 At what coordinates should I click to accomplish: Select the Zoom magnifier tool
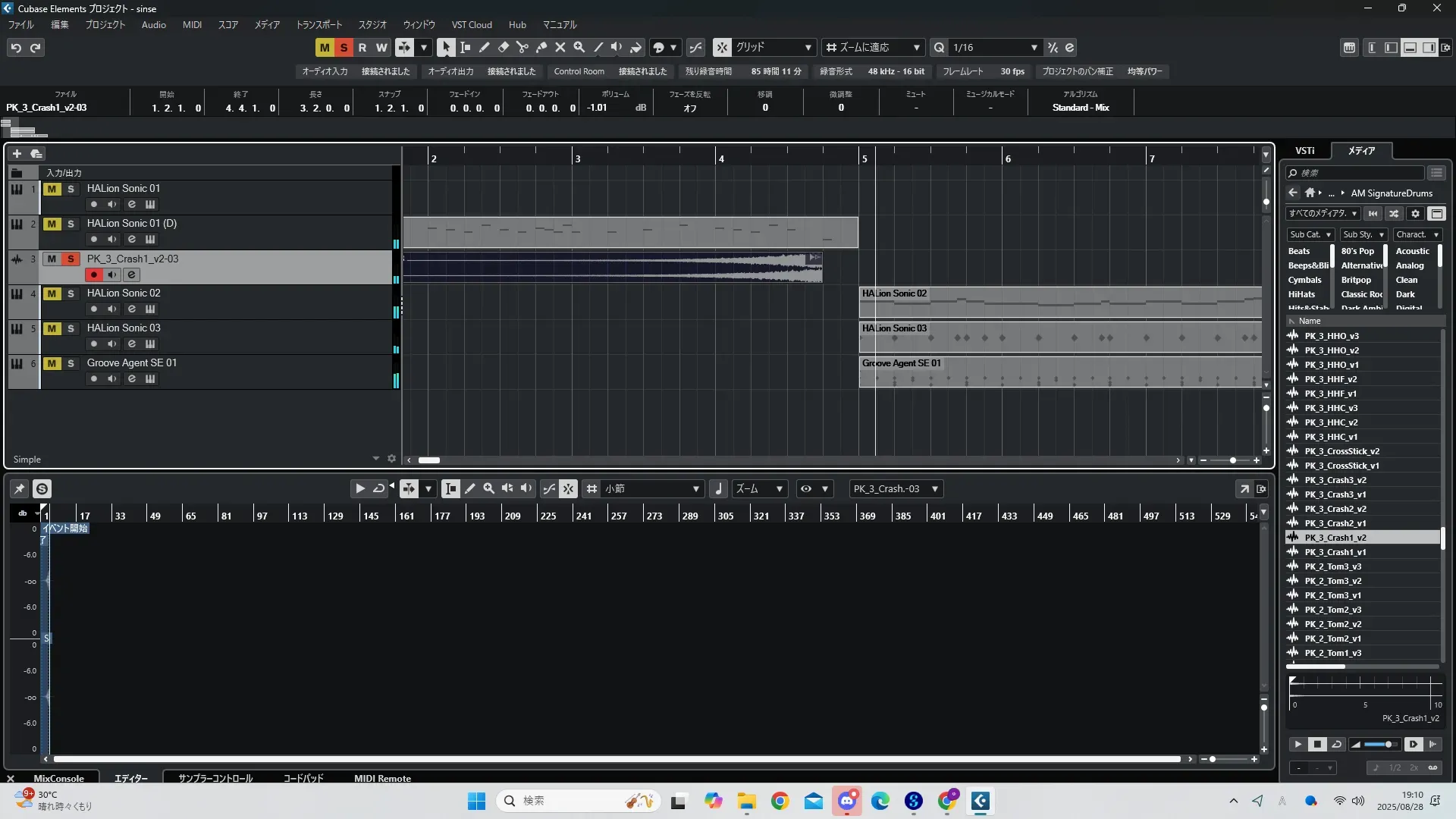[579, 47]
